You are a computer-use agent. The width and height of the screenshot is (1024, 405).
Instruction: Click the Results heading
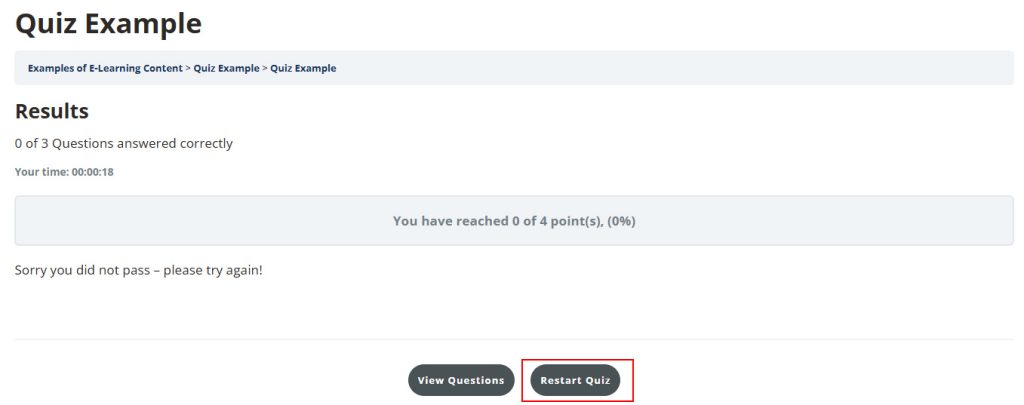(52, 111)
